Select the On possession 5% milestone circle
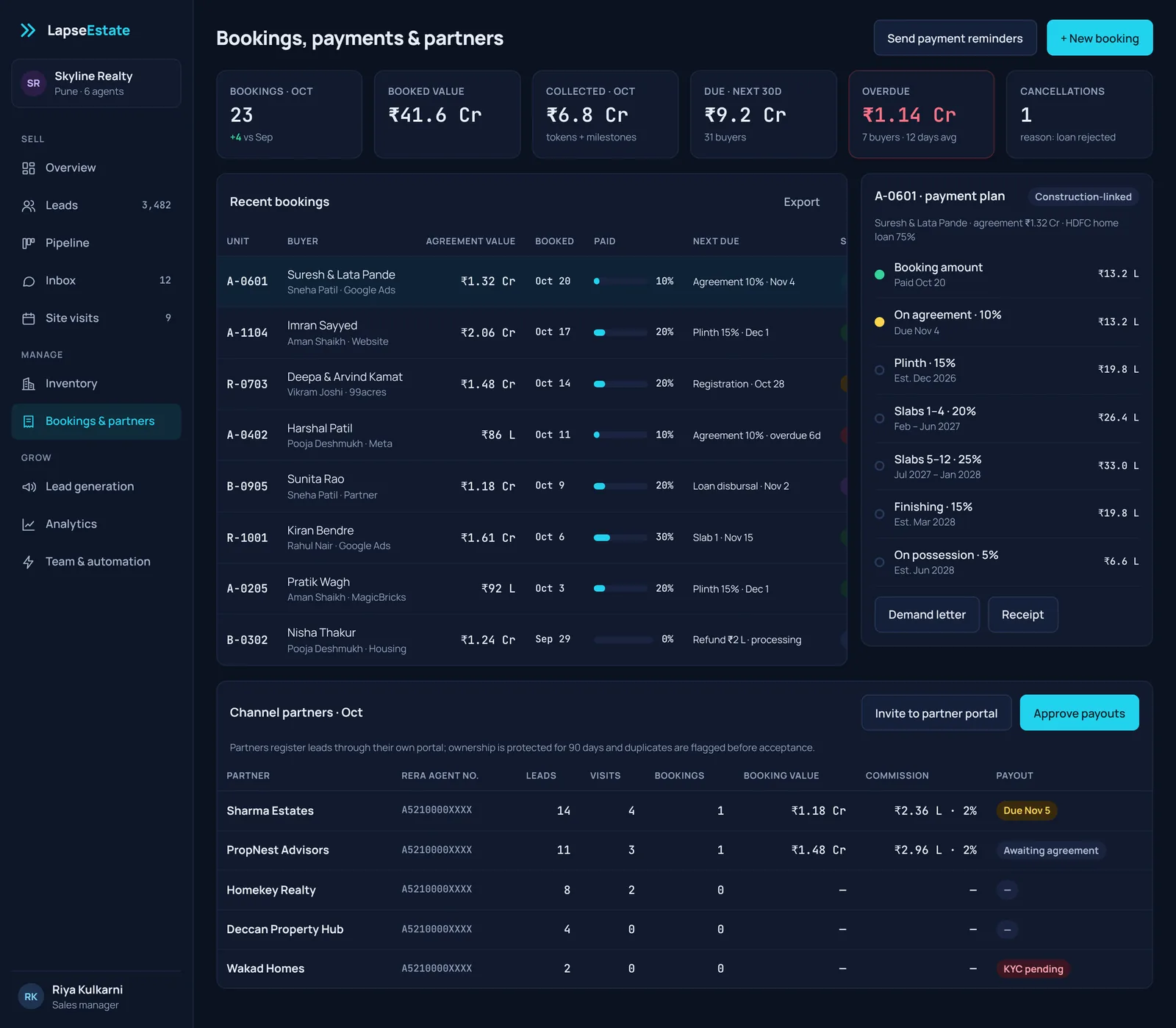1176x1028 pixels. (879, 563)
